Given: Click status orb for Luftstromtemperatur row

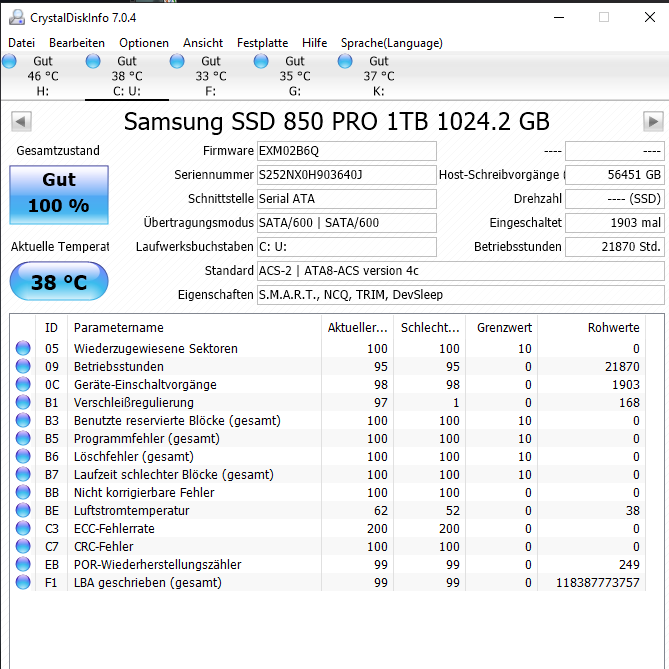Looking at the screenshot, I should click(x=23, y=510).
